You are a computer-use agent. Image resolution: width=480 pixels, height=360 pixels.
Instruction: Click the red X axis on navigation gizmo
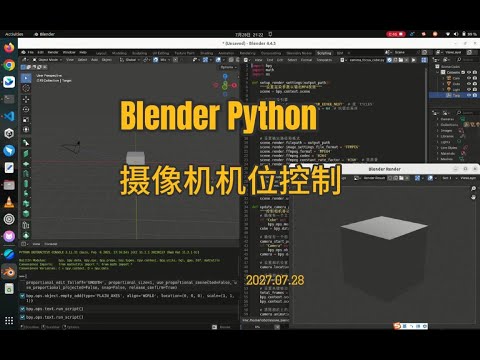click(234, 85)
